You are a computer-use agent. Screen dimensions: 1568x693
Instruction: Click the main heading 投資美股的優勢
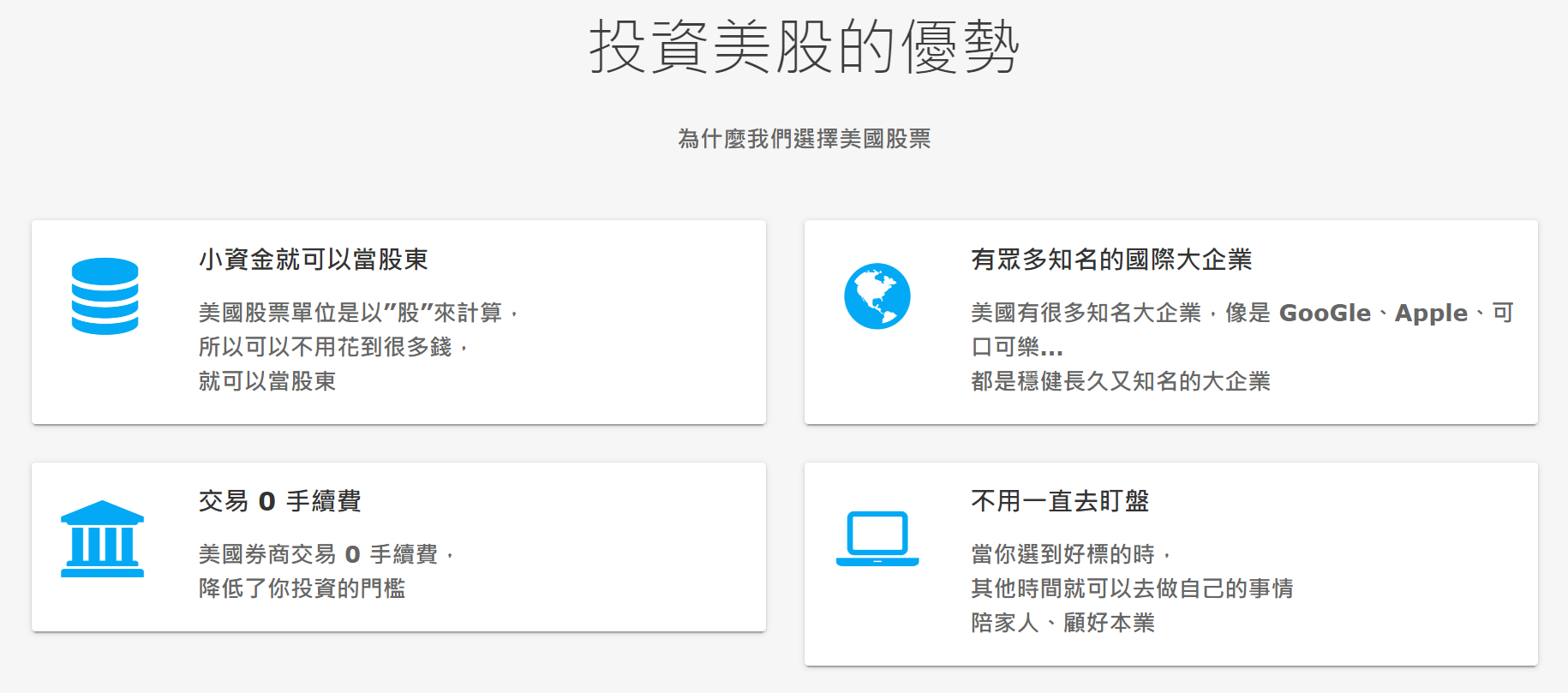(x=804, y=47)
